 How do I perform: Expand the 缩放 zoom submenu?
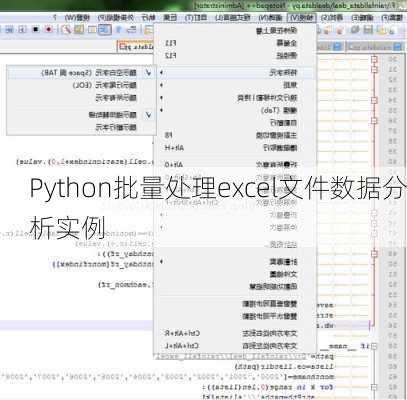click(235, 85)
